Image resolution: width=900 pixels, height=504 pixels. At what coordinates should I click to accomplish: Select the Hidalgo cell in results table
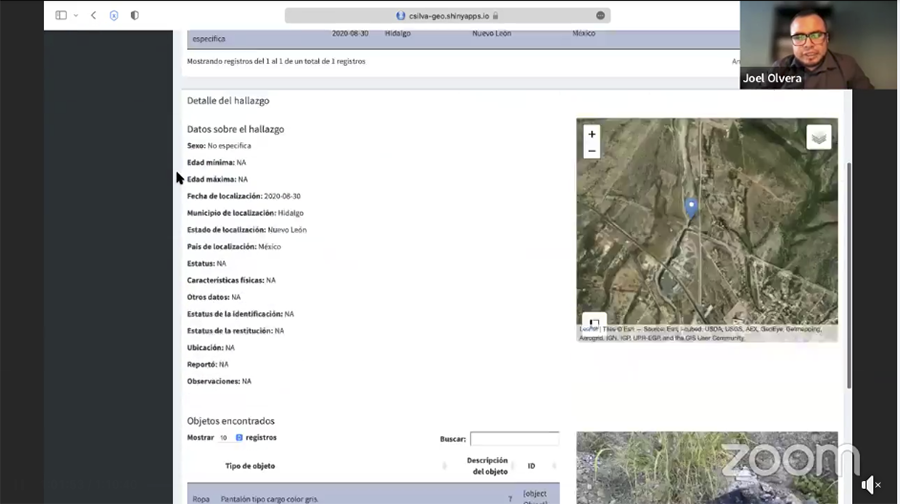[x=398, y=33]
